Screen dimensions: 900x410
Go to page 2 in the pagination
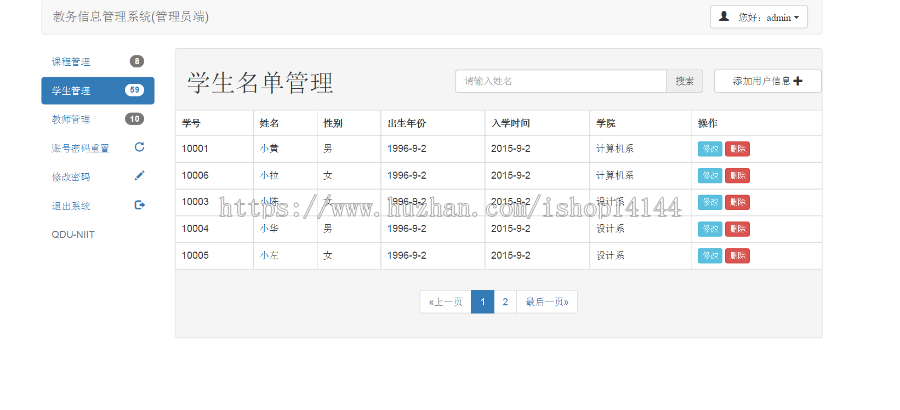505,302
